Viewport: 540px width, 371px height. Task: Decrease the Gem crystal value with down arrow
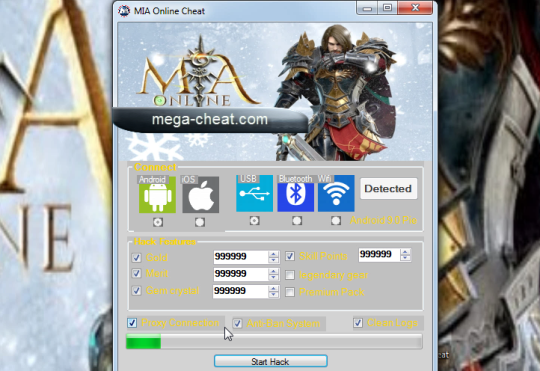274,295
